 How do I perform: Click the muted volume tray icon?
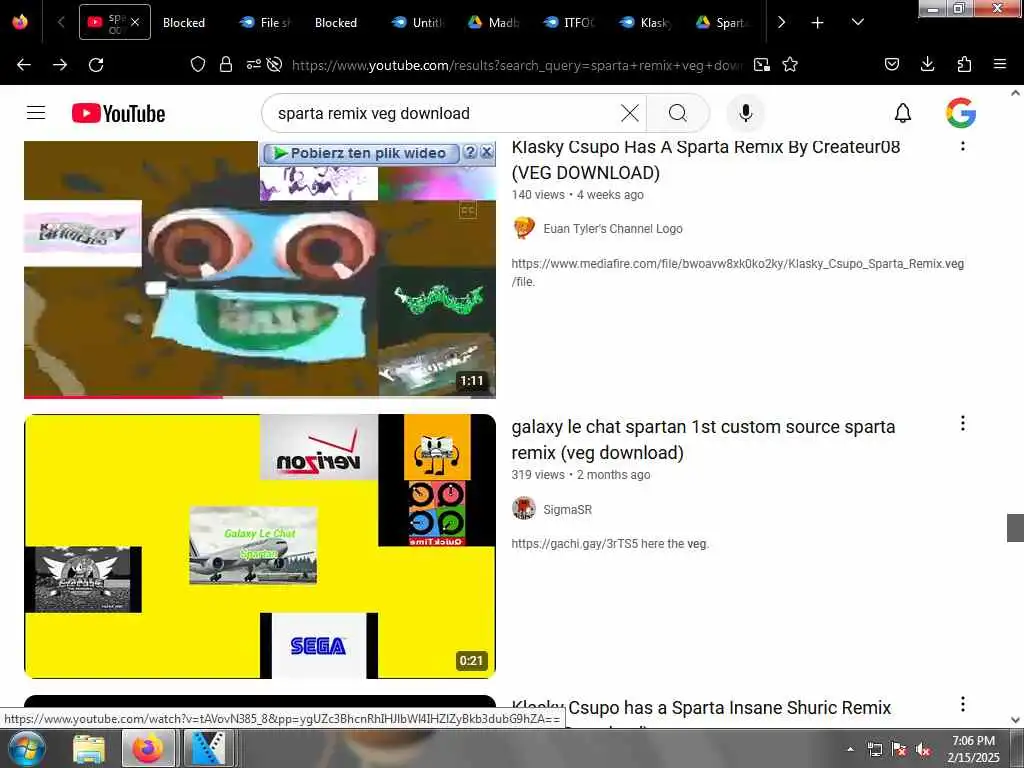(923, 750)
